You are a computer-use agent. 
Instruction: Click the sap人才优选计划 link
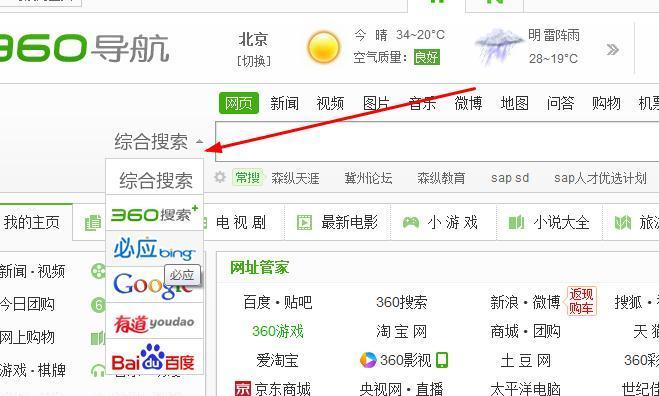[x=600, y=178]
